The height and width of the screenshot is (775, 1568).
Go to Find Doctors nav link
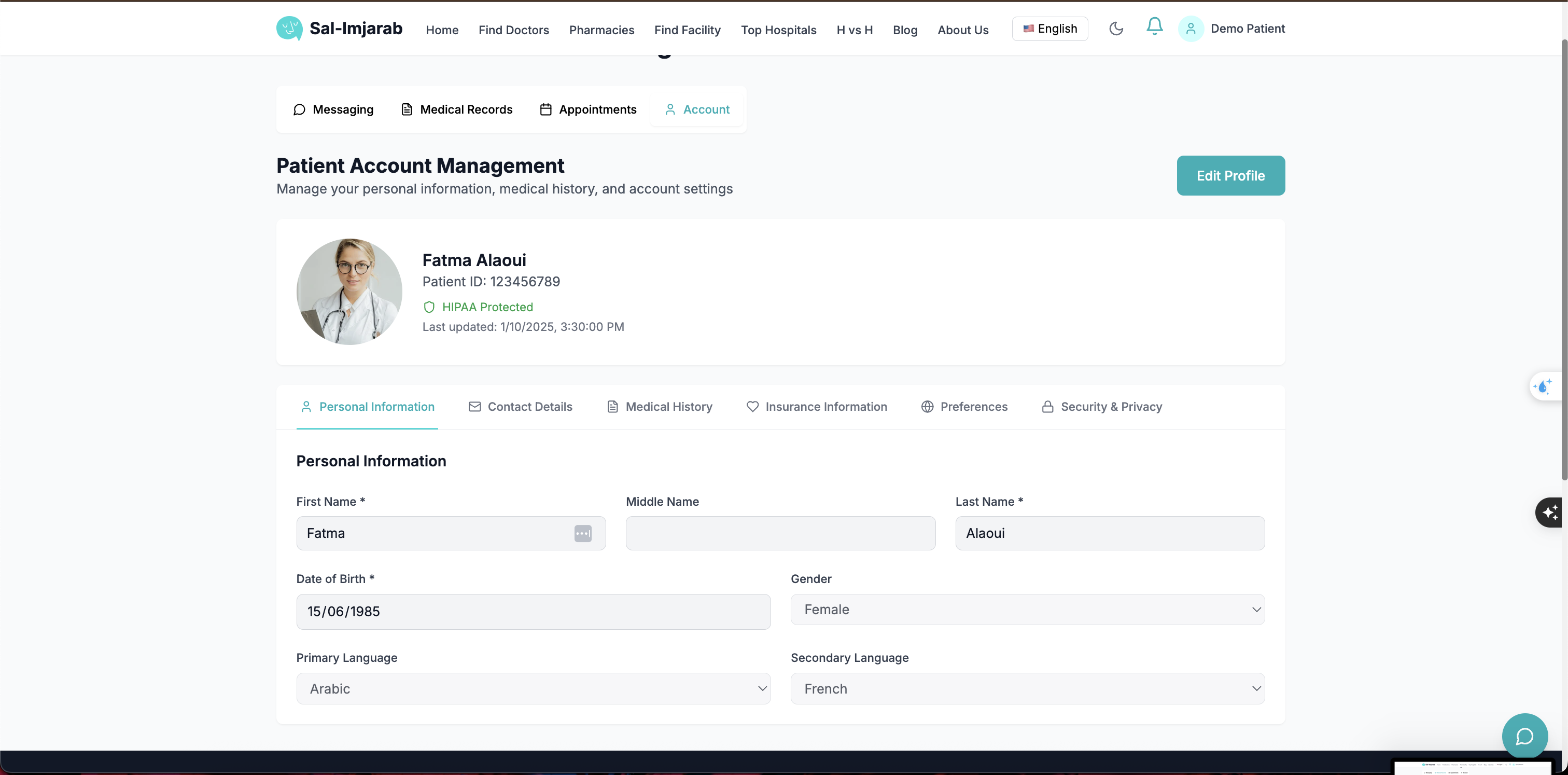click(x=513, y=30)
